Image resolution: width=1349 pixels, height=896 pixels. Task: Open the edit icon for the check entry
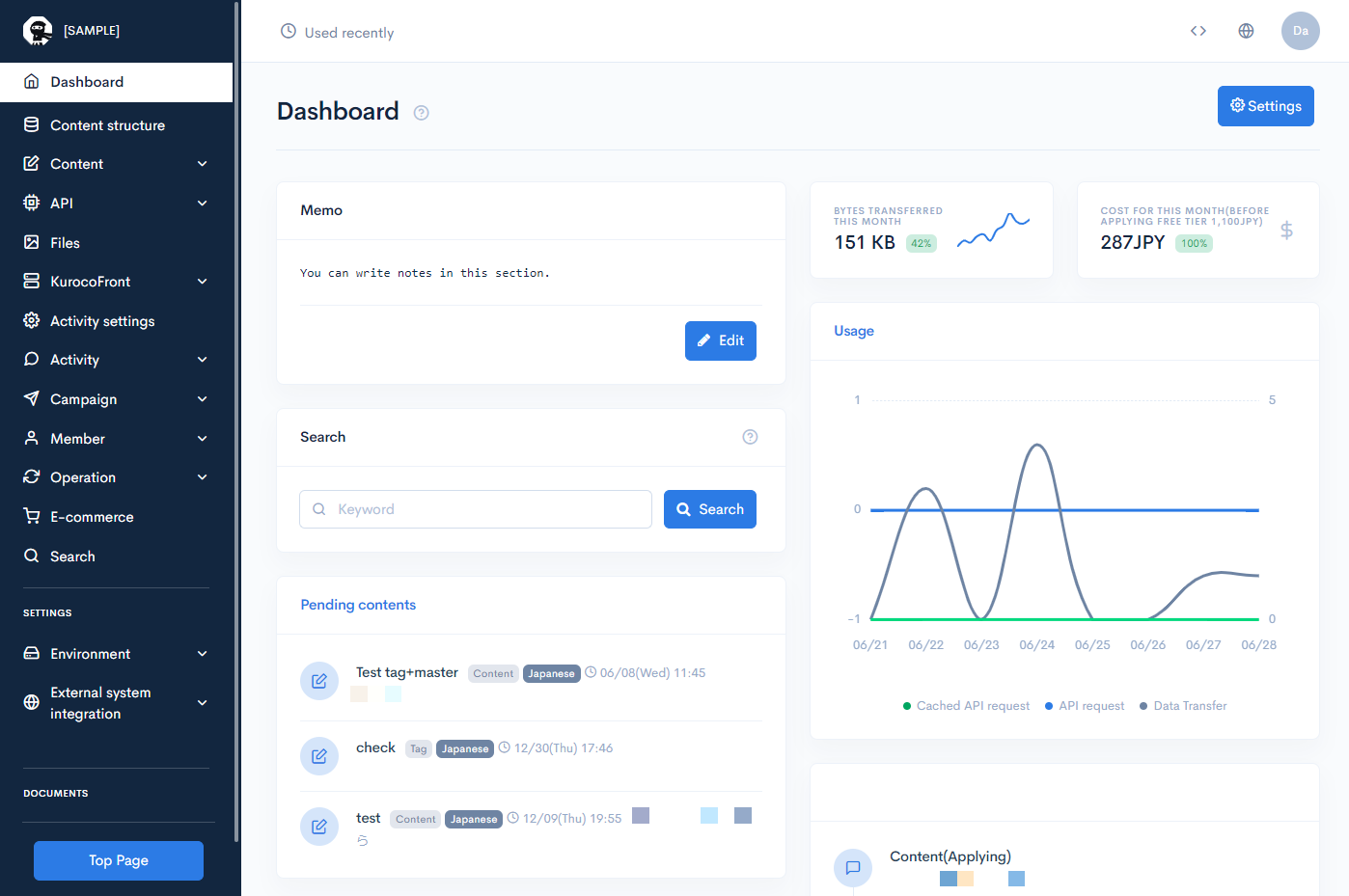(x=319, y=756)
